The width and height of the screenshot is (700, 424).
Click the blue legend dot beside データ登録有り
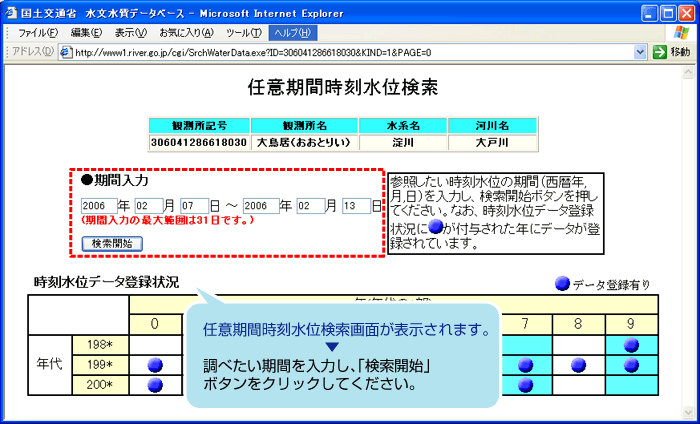562,284
